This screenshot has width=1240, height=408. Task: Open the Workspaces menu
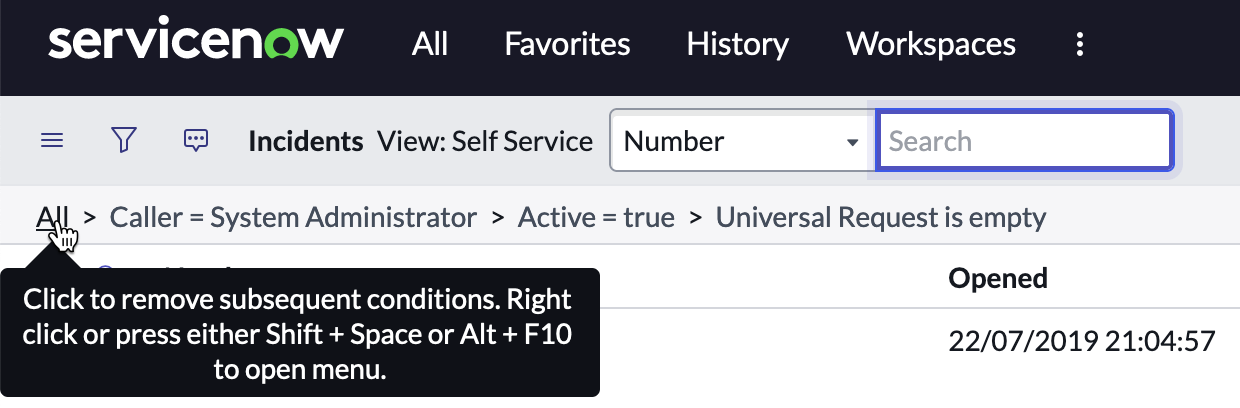point(931,44)
